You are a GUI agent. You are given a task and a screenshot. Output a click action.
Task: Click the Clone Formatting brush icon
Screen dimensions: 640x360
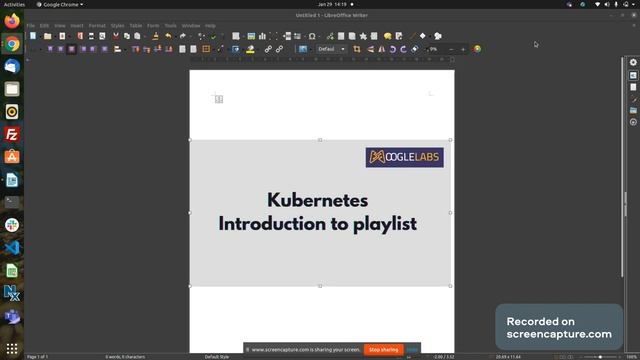coord(156,36)
